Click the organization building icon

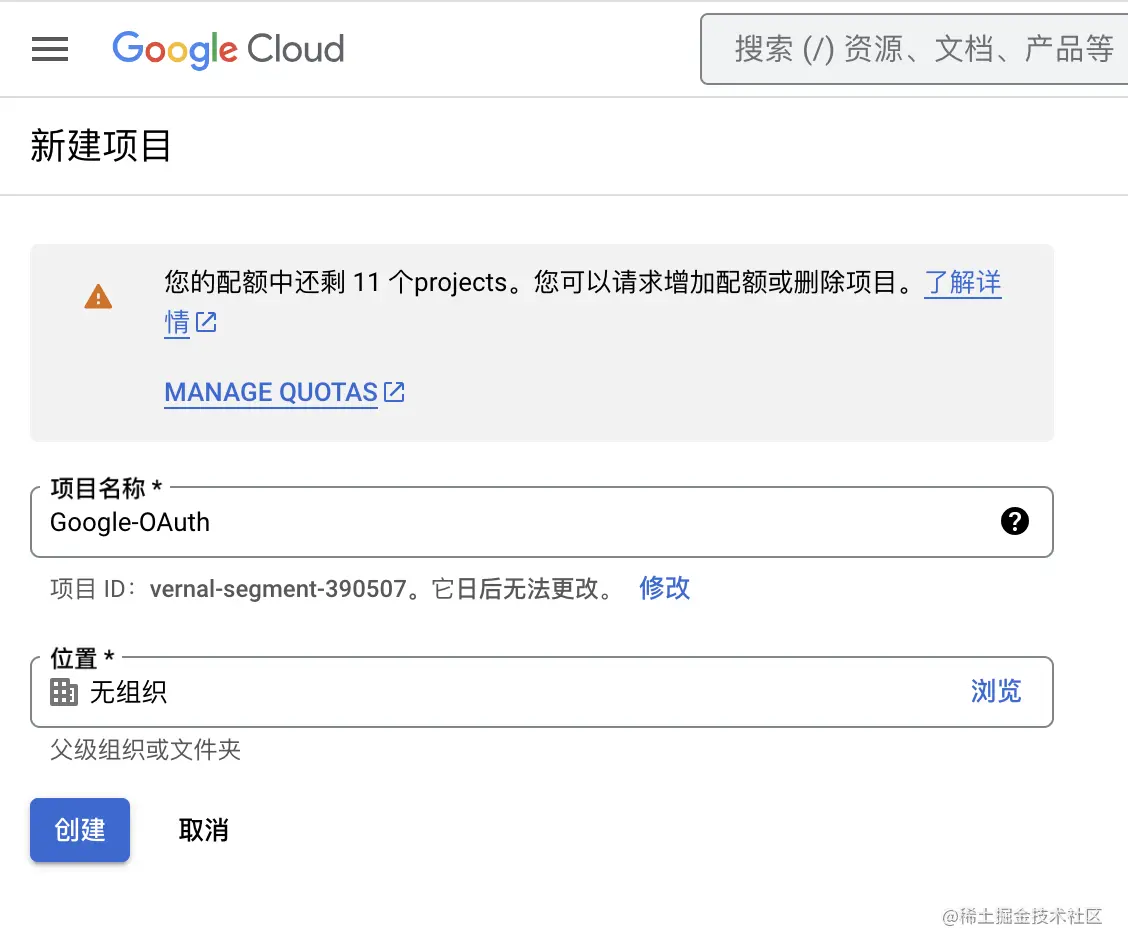[x=64, y=692]
